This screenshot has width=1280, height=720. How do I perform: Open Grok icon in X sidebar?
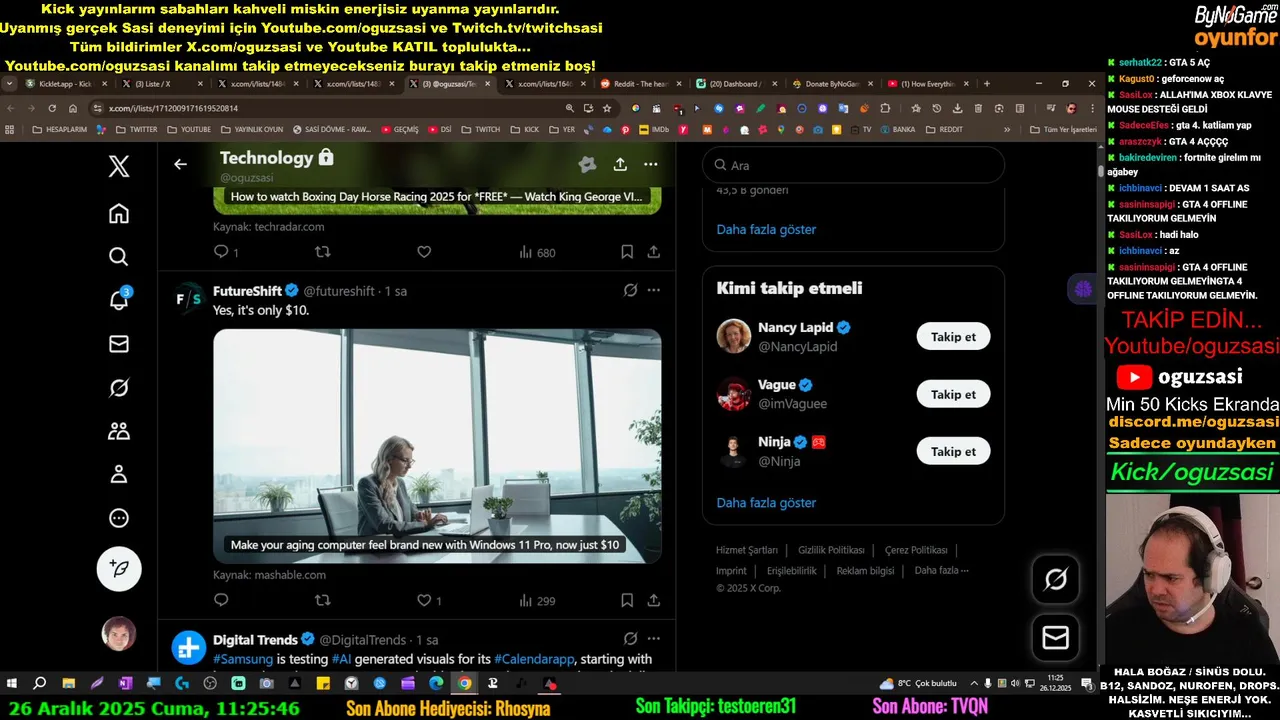[118, 388]
